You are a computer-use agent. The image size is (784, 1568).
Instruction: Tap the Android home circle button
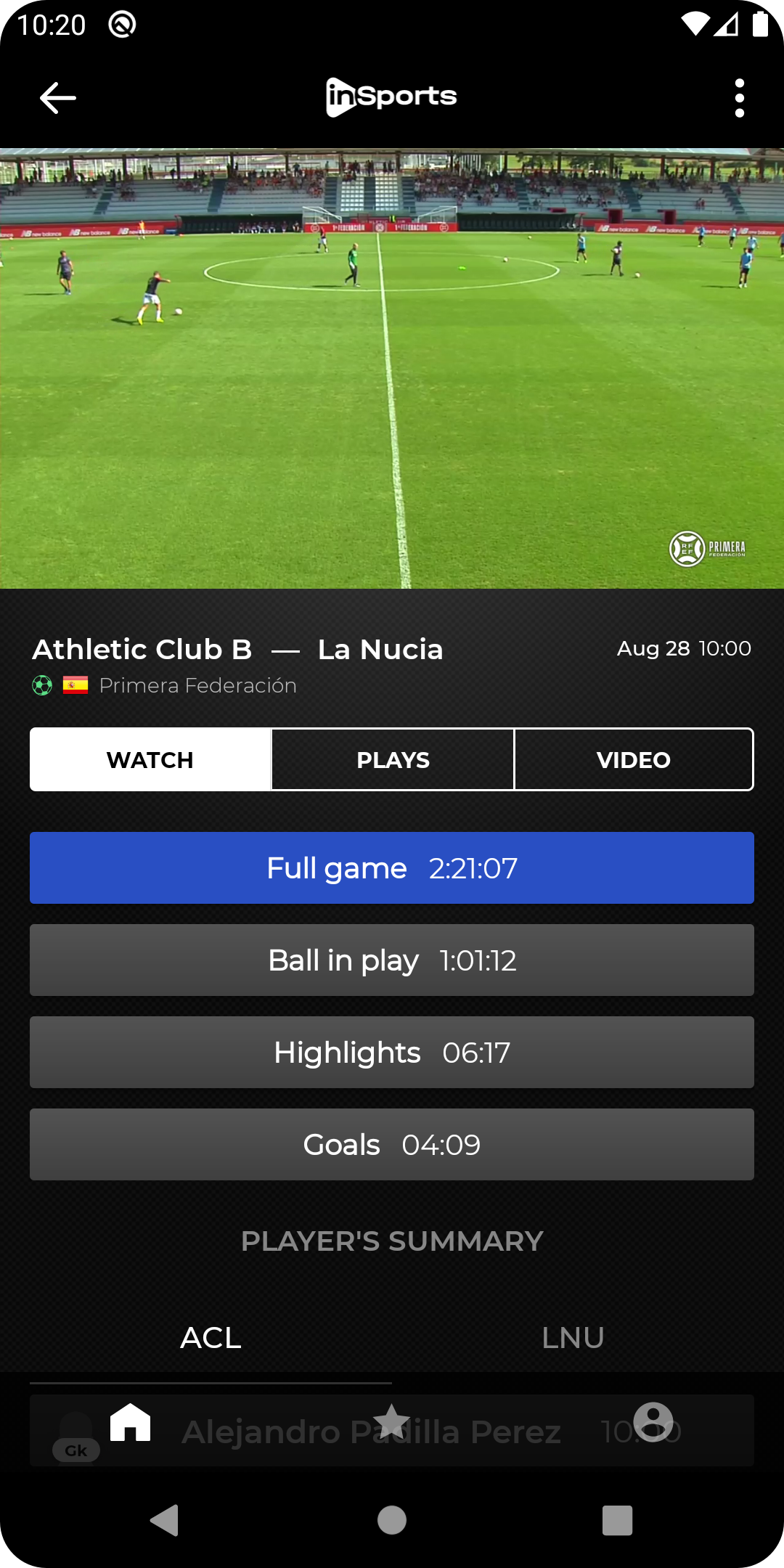[x=392, y=1520]
